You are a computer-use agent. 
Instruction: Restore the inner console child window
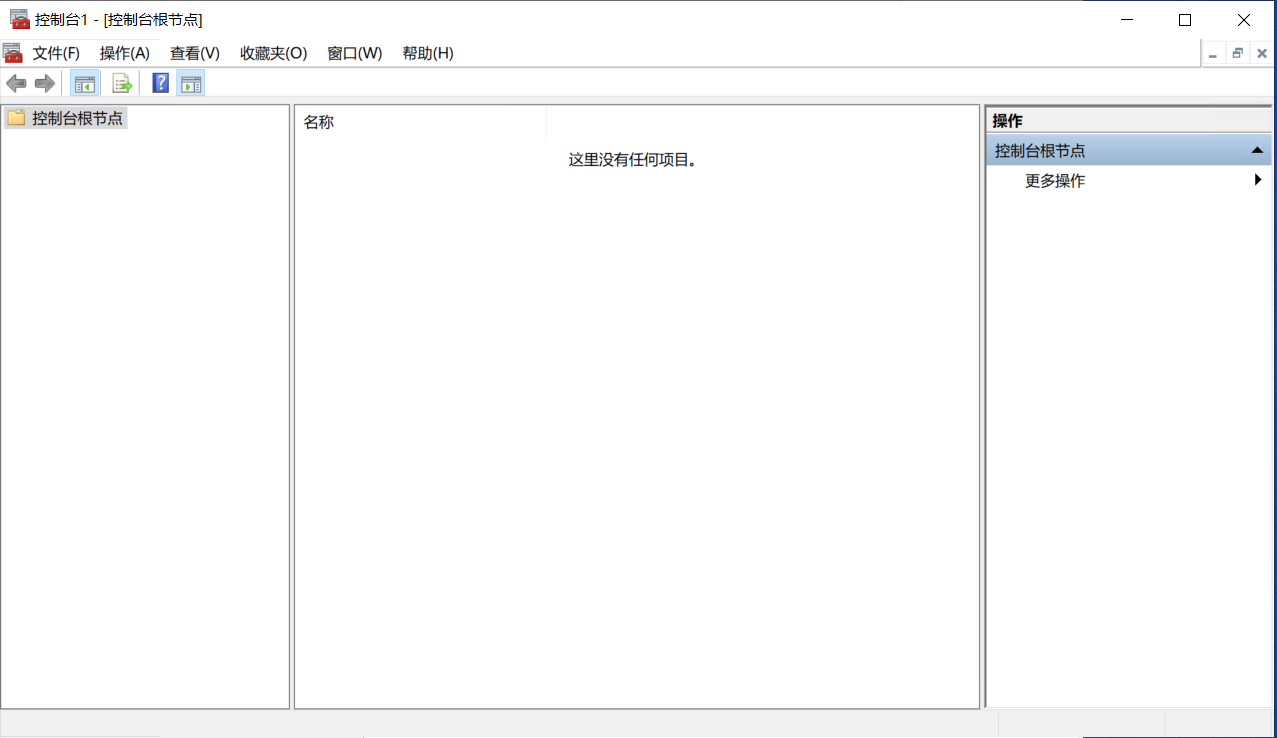(1238, 54)
